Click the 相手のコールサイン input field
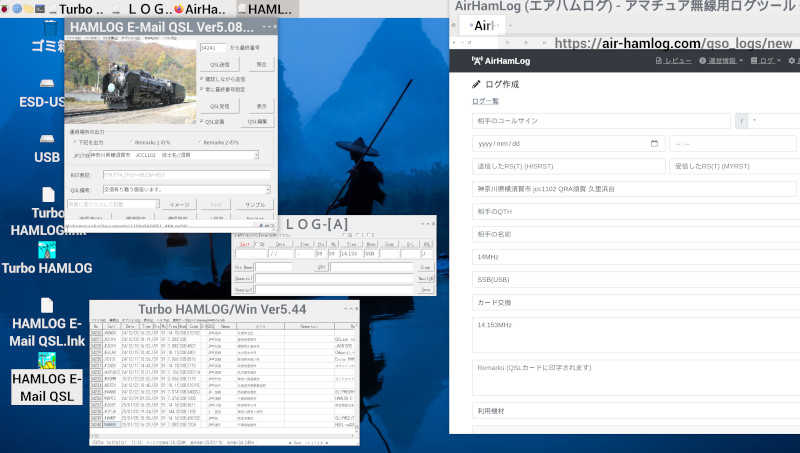 click(x=601, y=120)
